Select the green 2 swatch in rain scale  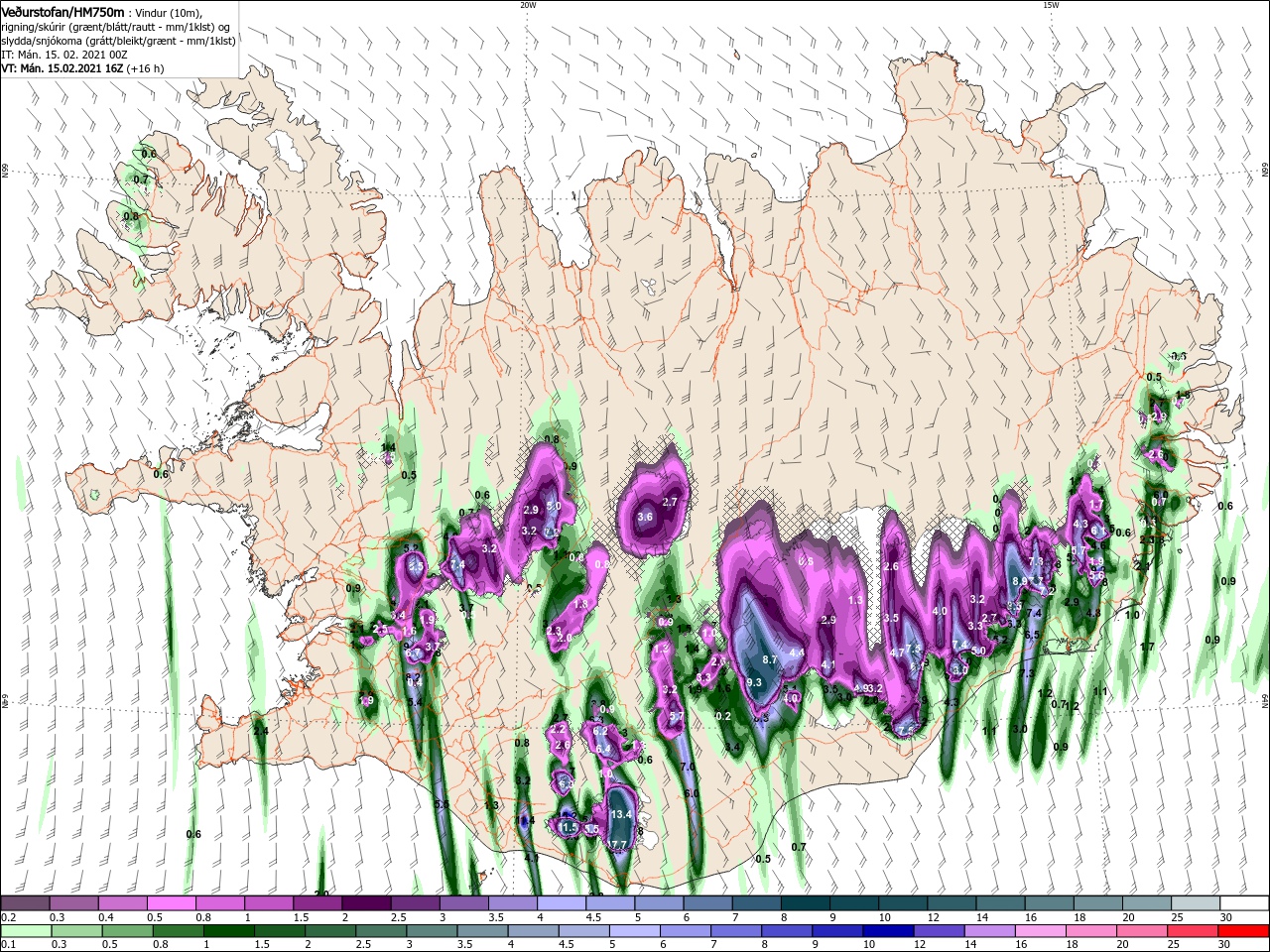point(329,931)
